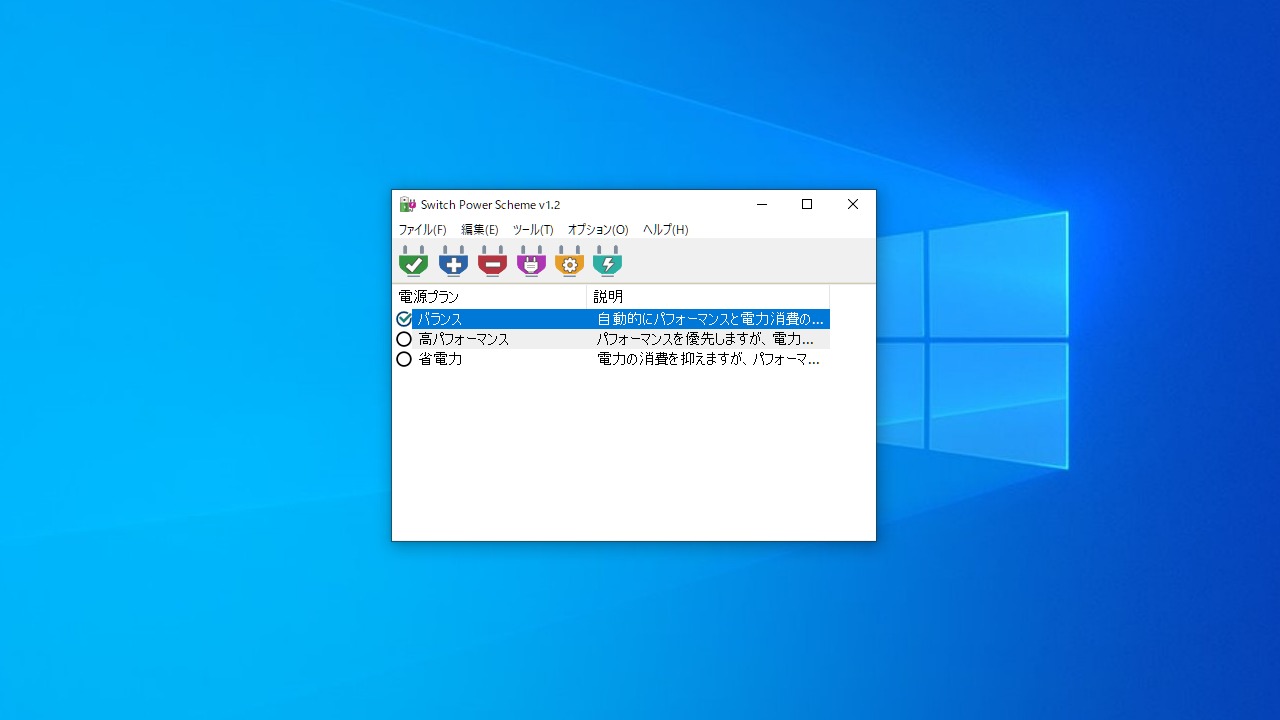This screenshot has width=1280, height=720.
Task: Select the 高パフォーマンス plan radio circle
Action: pos(404,339)
